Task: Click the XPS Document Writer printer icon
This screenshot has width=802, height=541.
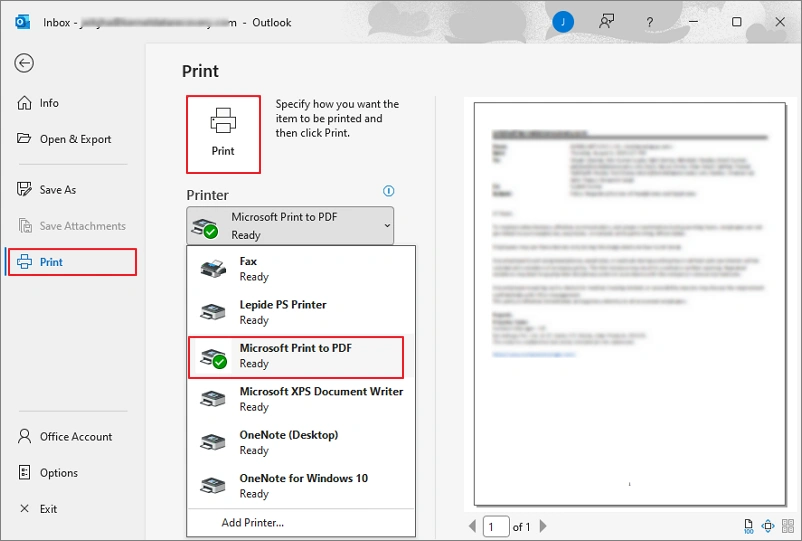Action: point(213,398)
